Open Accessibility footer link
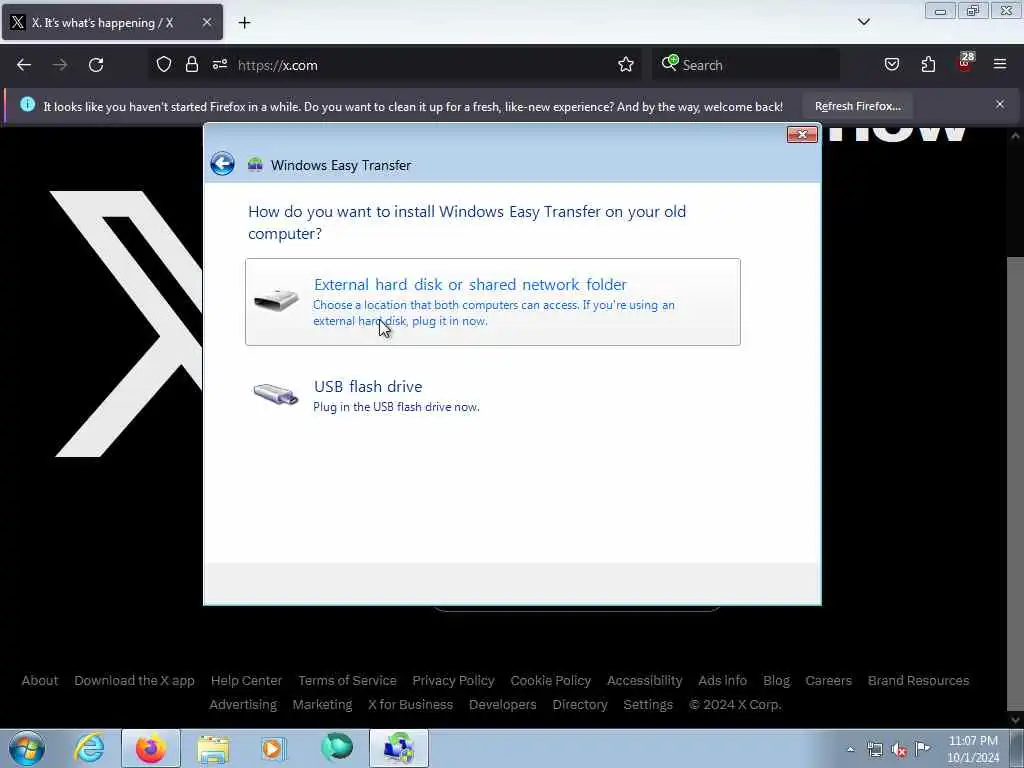 645,680
